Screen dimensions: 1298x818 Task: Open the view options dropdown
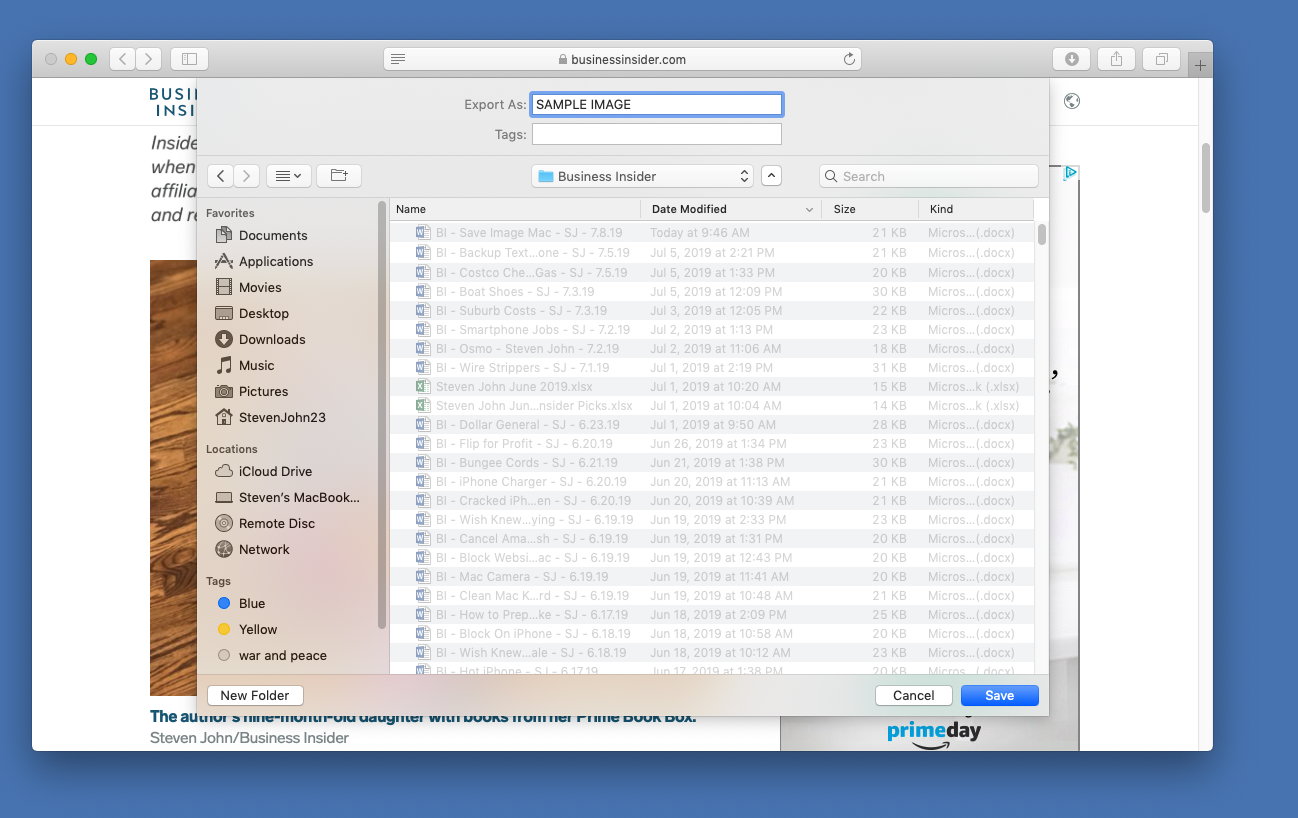coord(289,176)
